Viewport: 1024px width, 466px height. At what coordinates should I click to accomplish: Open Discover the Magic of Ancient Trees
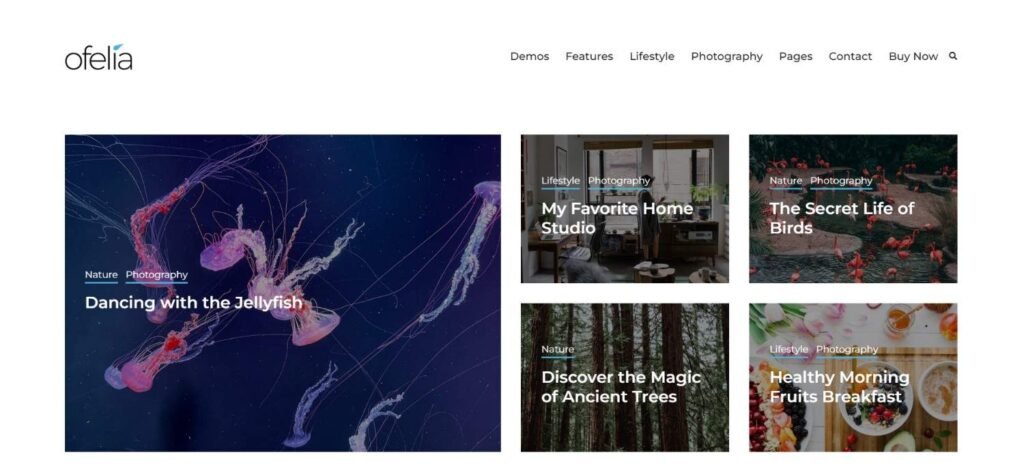pyautogui.click(x=621, y=387)
